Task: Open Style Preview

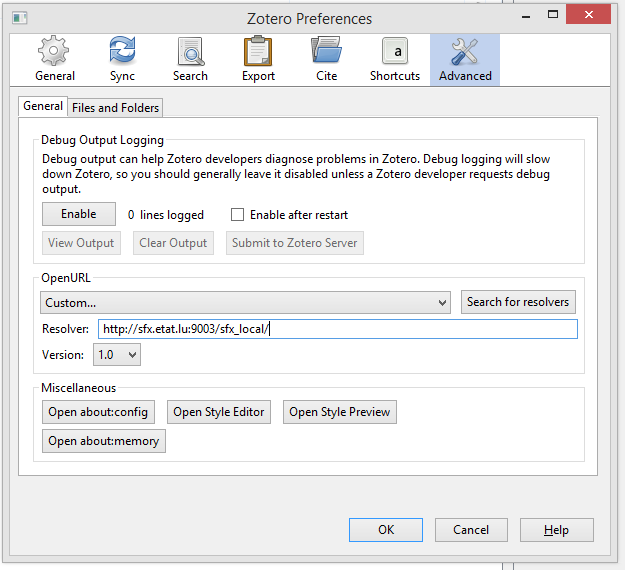Action: 340,412
